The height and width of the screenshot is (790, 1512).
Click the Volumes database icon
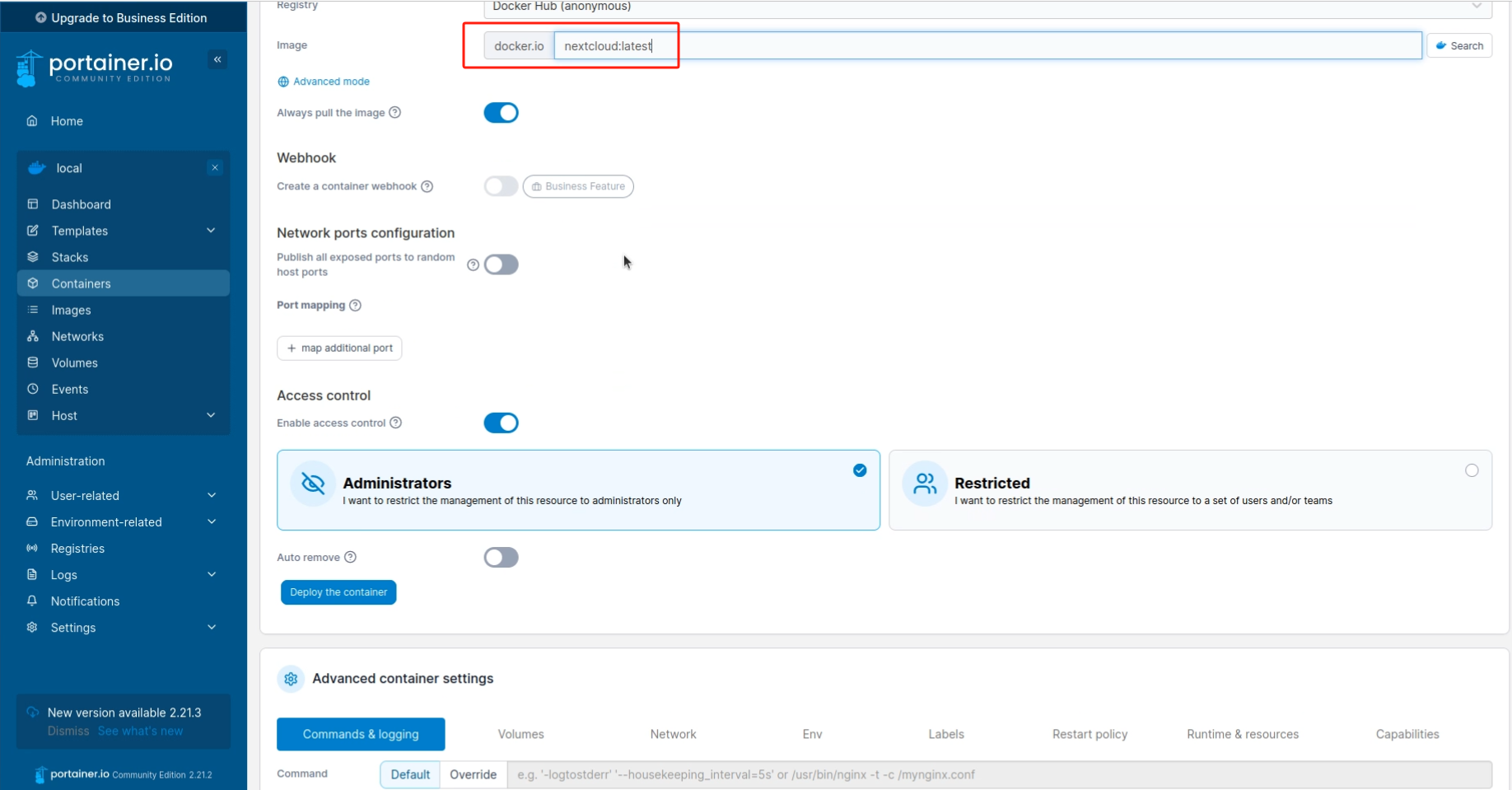[x=33, y=362]
